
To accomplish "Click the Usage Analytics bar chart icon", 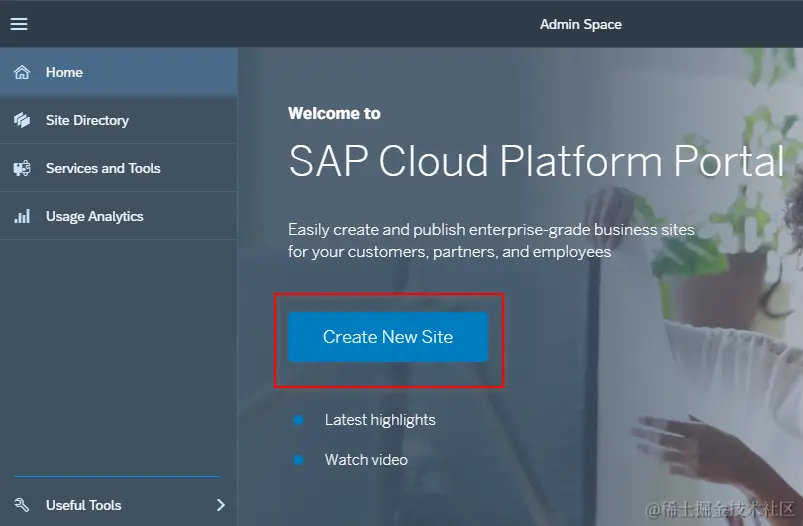I will [22, 216].
